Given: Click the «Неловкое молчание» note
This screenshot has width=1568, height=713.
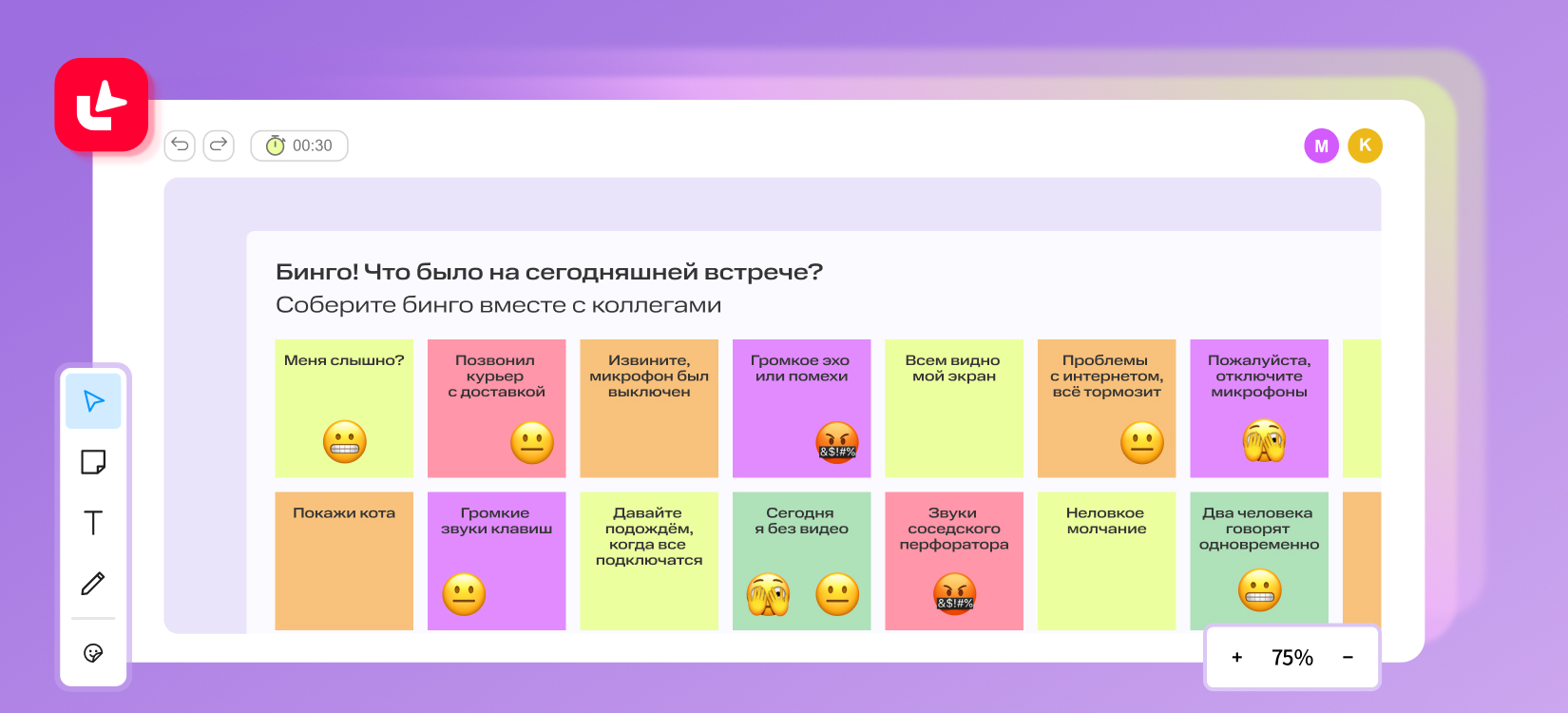Looking at the screenshot, I should click(x=1106, y=560).
